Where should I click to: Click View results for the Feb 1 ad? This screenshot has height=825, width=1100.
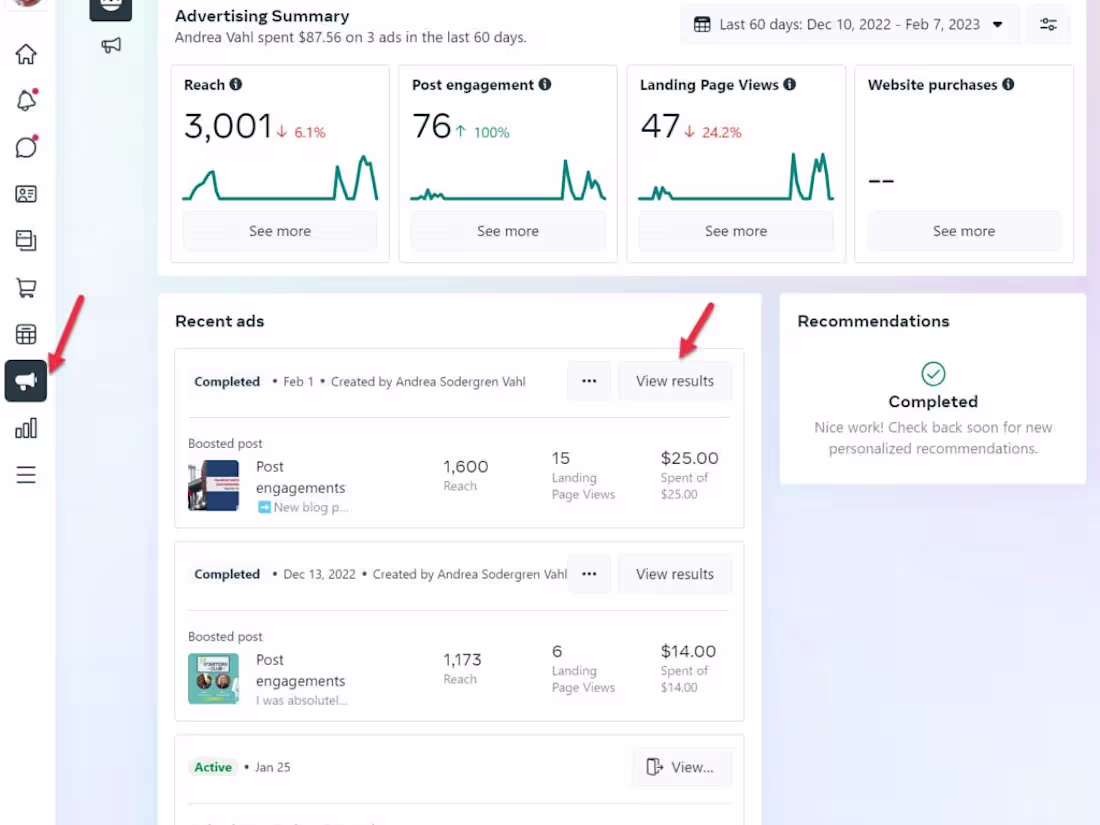pyautogui.click(x=675, y=381)
